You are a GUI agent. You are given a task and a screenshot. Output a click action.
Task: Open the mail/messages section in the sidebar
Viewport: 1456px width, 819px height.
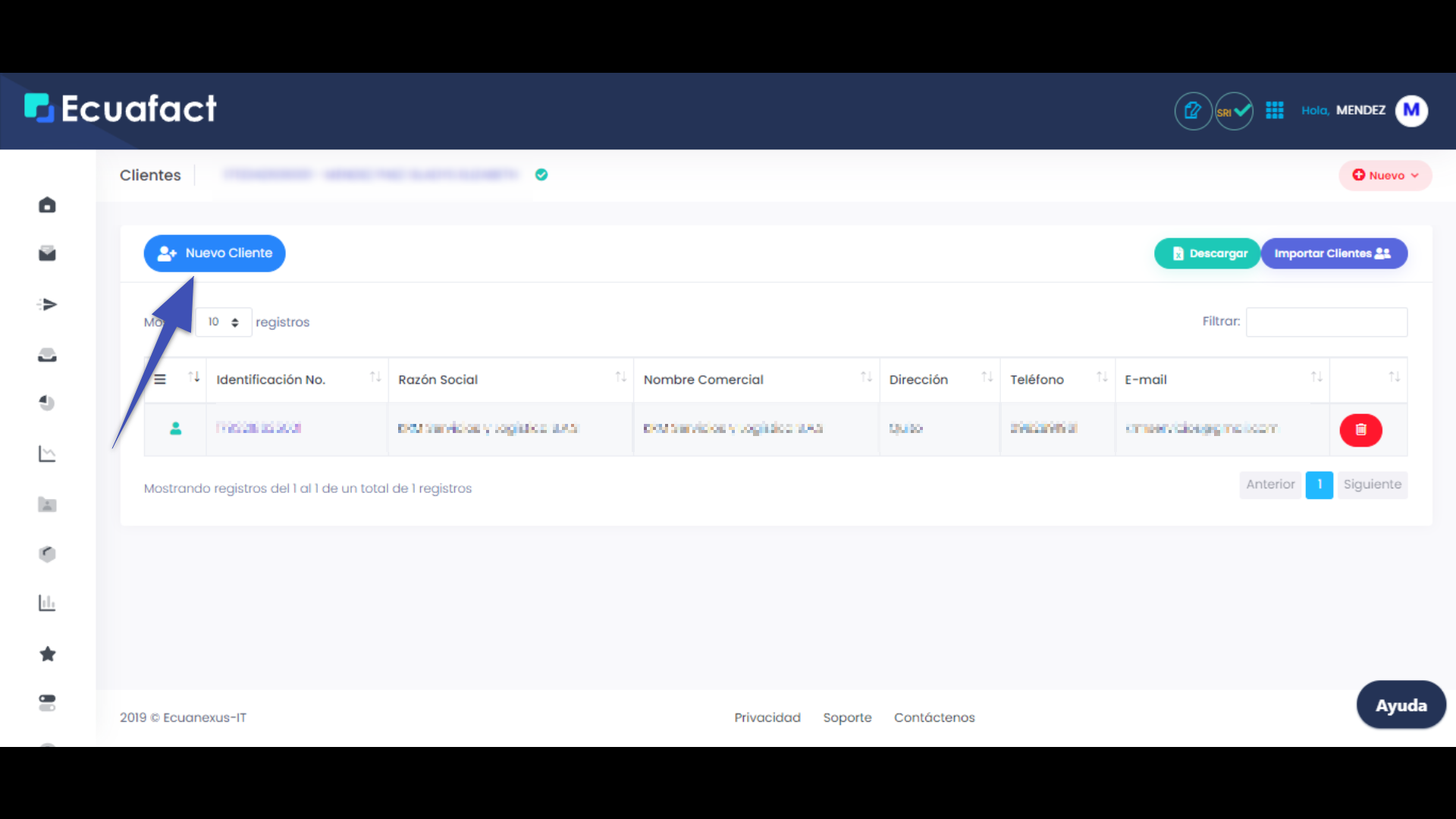pyautogui.click(x=47, y=253)
